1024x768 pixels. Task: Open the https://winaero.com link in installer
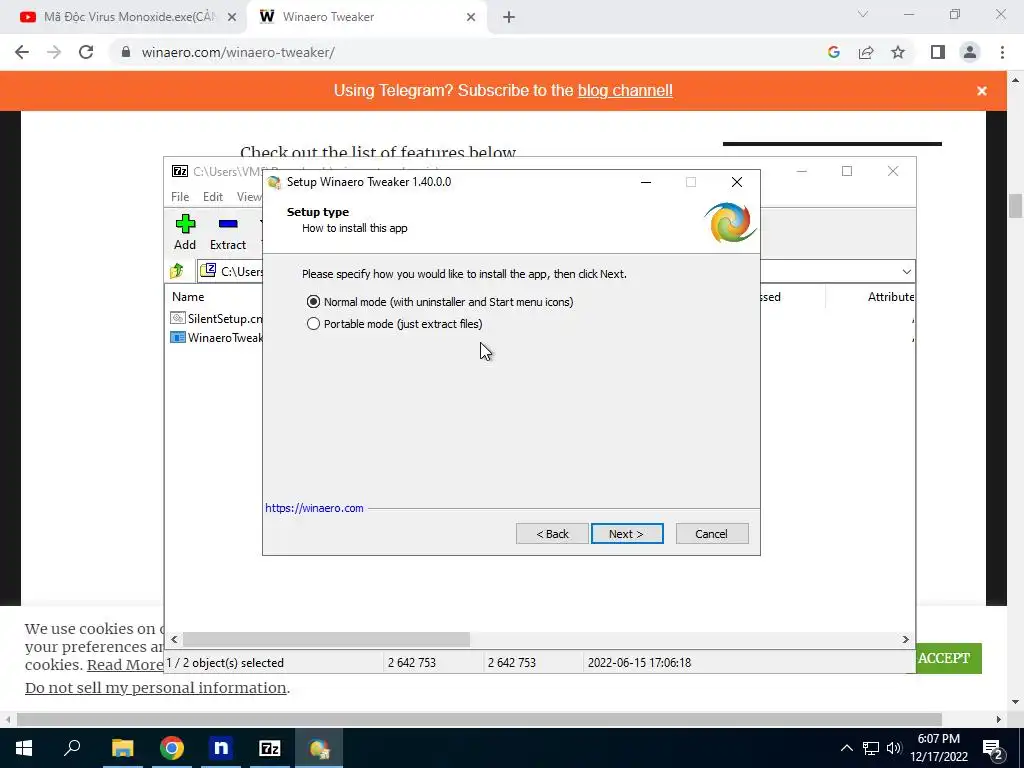click(x=314, y=508)
